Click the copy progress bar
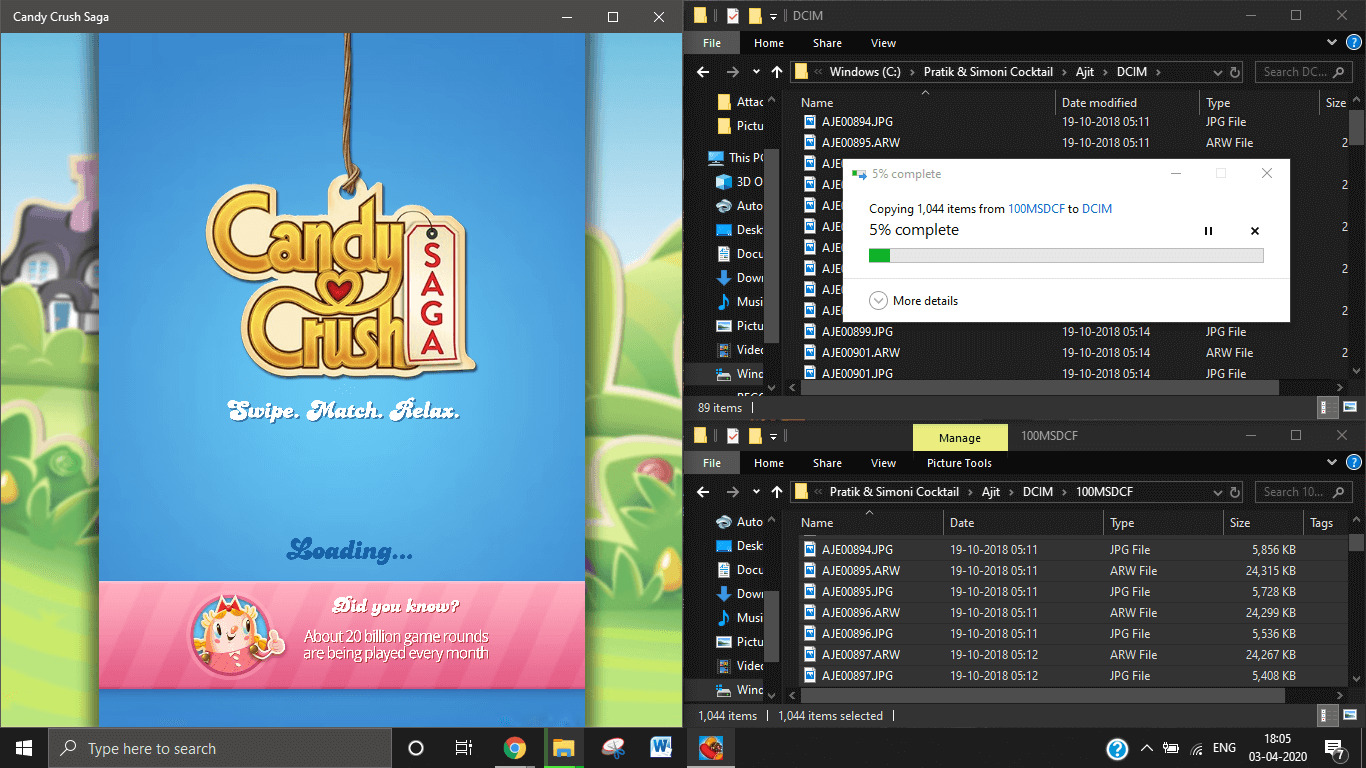This screenshot has width=1366, height=768. pos(1066,255)
